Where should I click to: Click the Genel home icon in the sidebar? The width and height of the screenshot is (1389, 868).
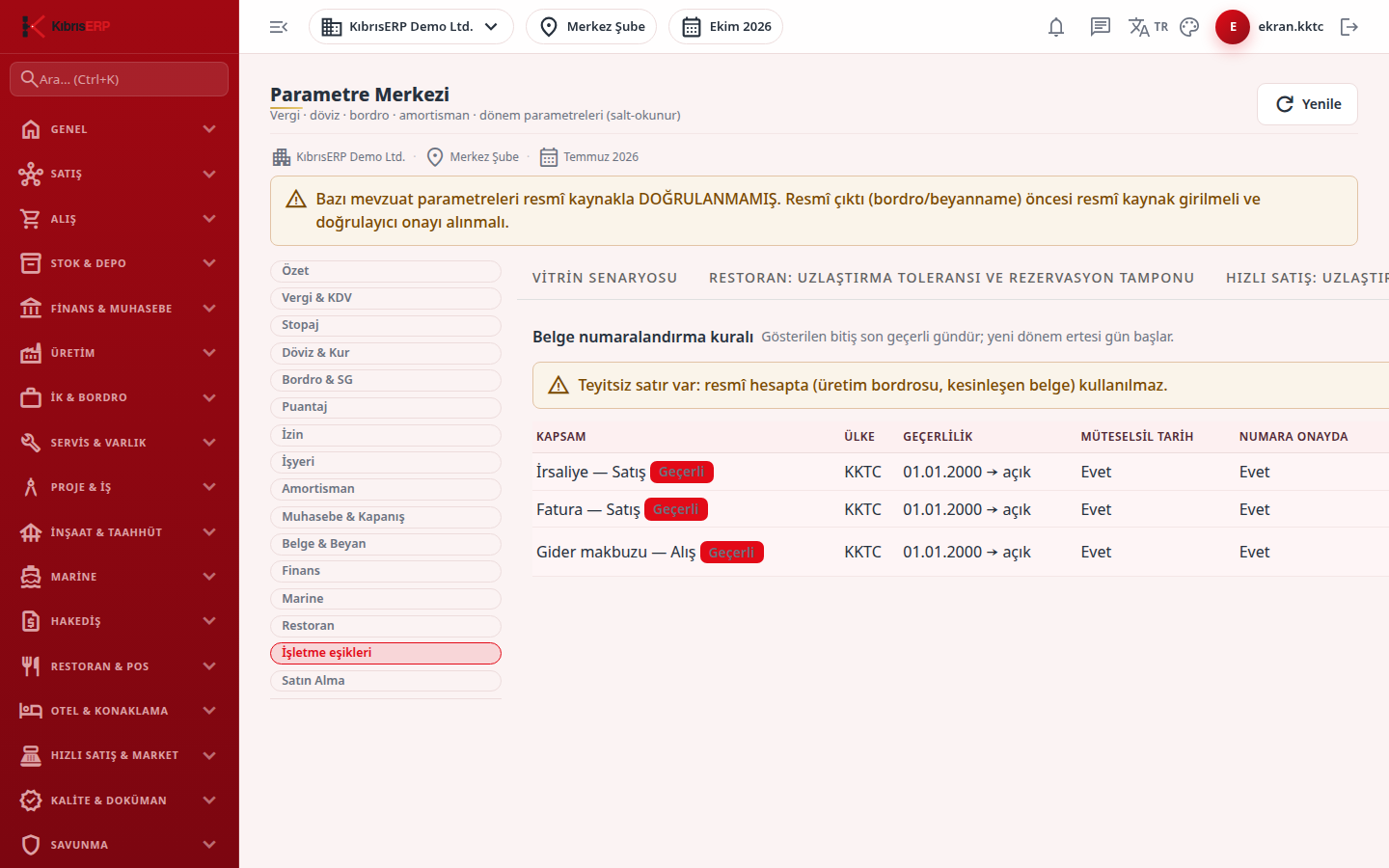[31, 129]
